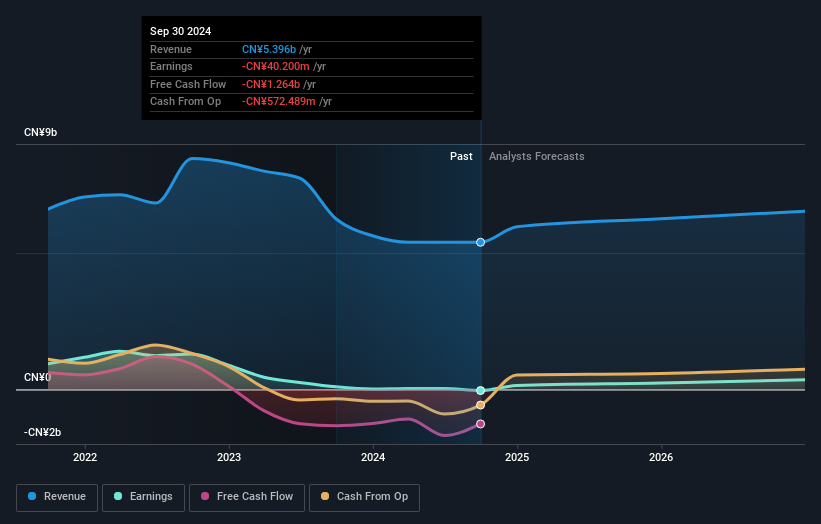The height and width of the screenshot is (524, 821).
Task: Click the Cash From Op label in tooltip
Action: pos(185,102)
